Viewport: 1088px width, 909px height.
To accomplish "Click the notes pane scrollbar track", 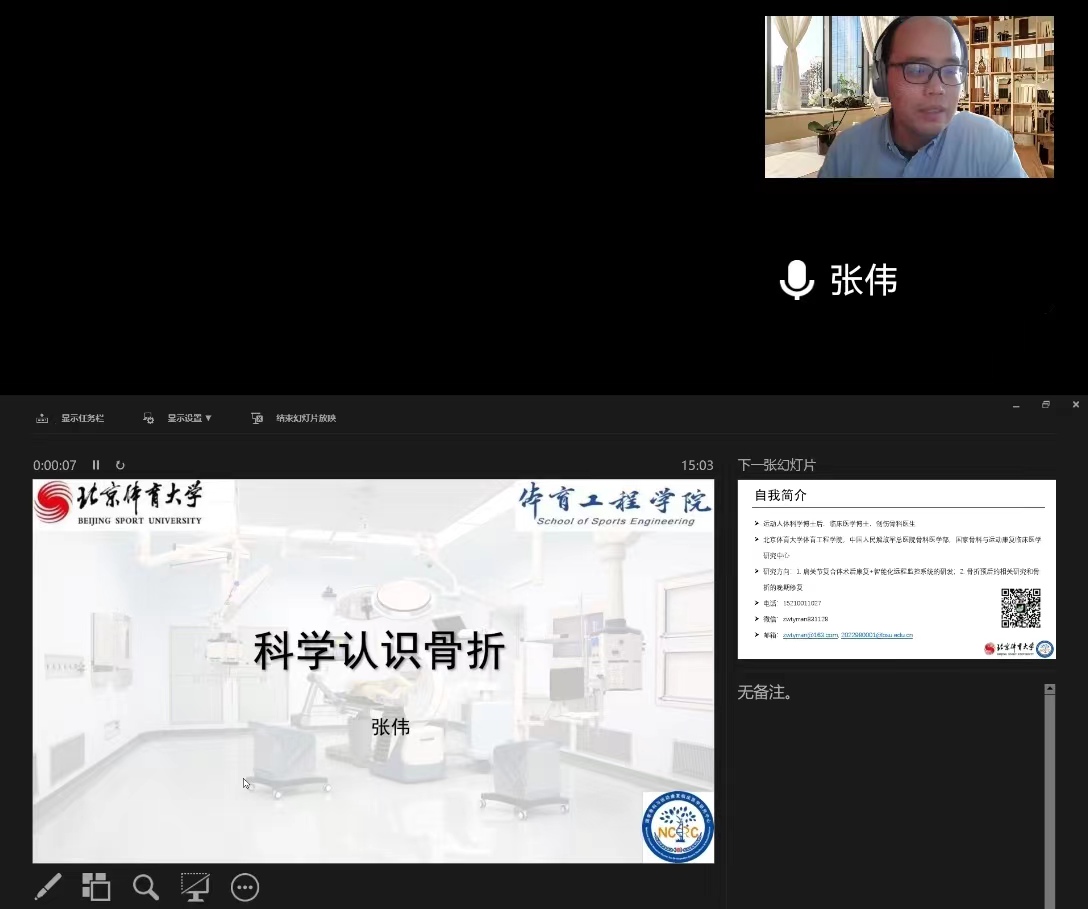I will pos(1049,800).
